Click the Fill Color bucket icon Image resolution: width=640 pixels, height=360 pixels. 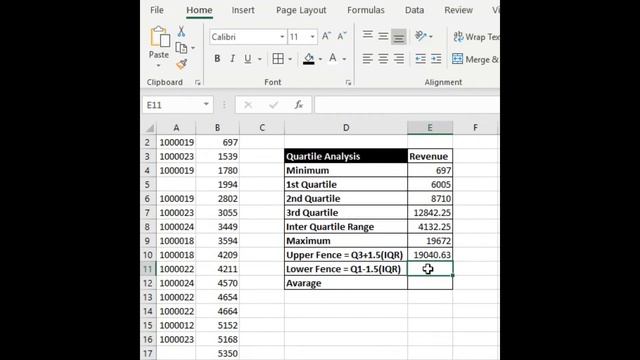click(309, 59)
